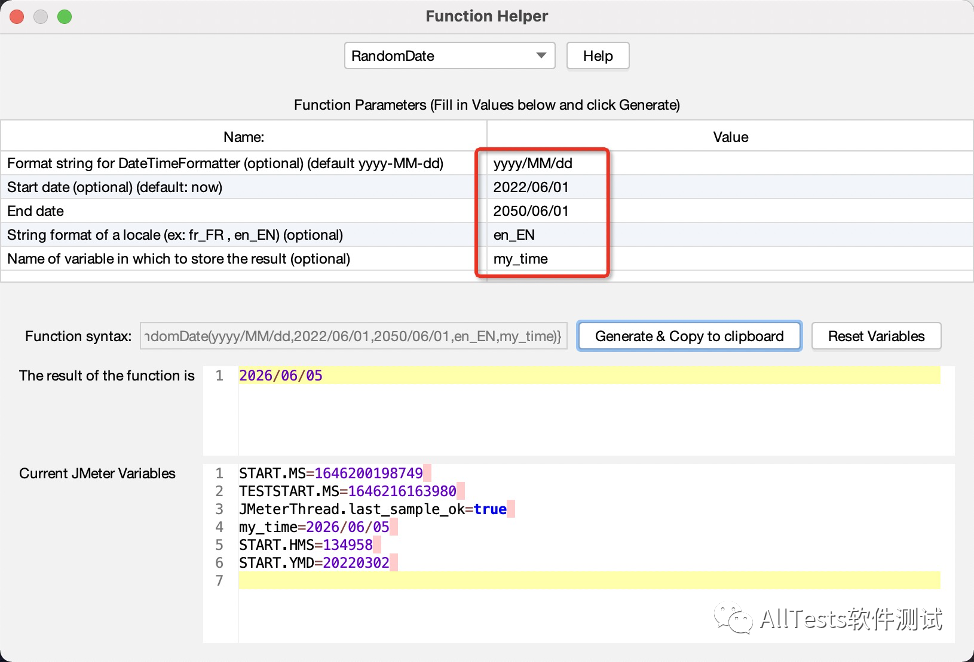Select the Function syntax text field
This screenshot has height=662, width=974.
click(353, 336)
